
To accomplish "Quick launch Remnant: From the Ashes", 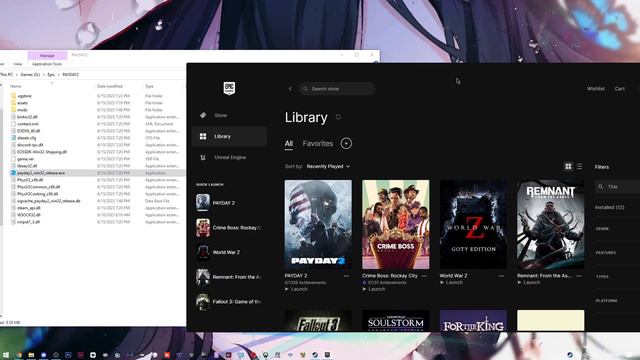I will [x=229, y=277].
